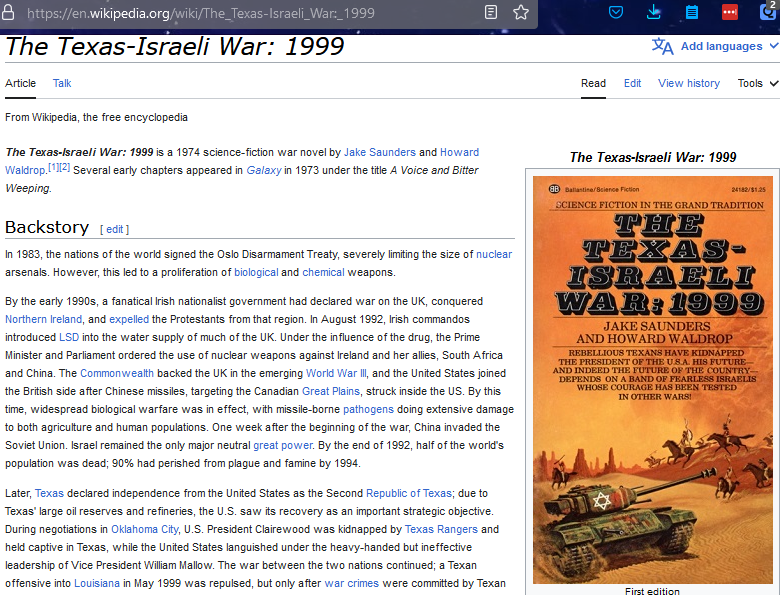Open the Texas link in the final paragraph

[x=49, y=493]
